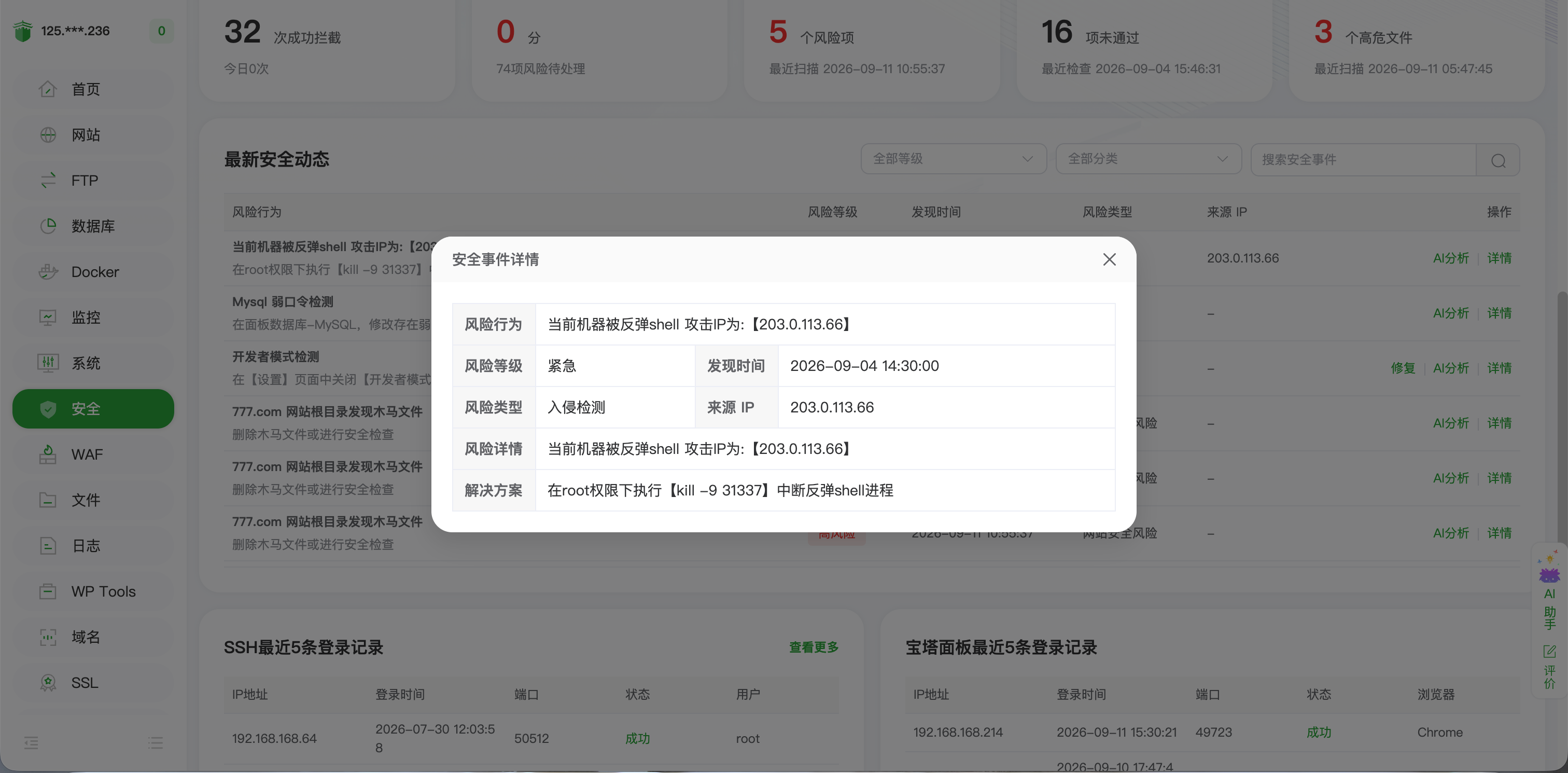Select the 数据库 menu label

coord(93,226)
